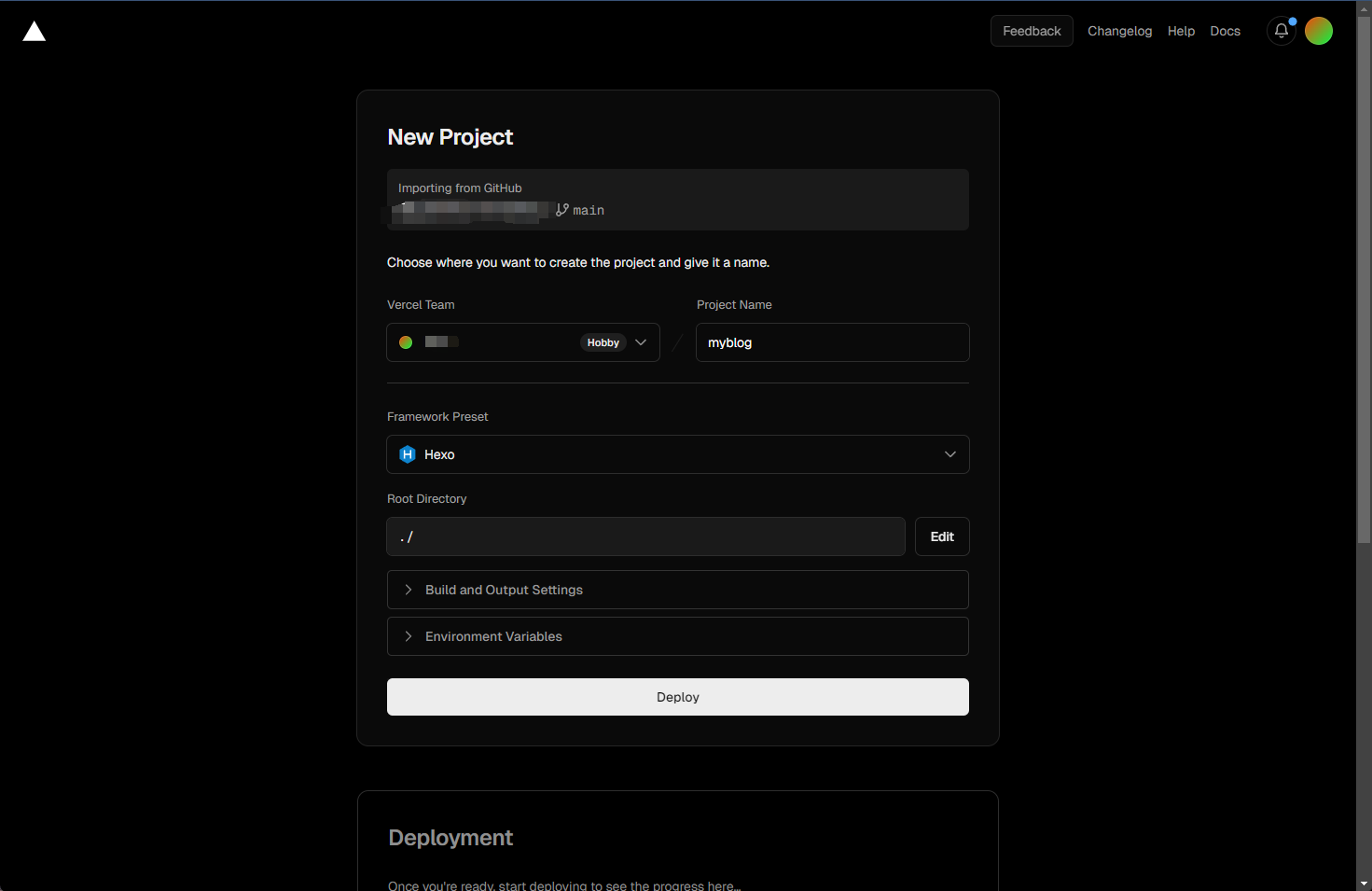Click the scrollbar down arrow
Viewport: 1372px width, 891px height.
[1364, 883]
